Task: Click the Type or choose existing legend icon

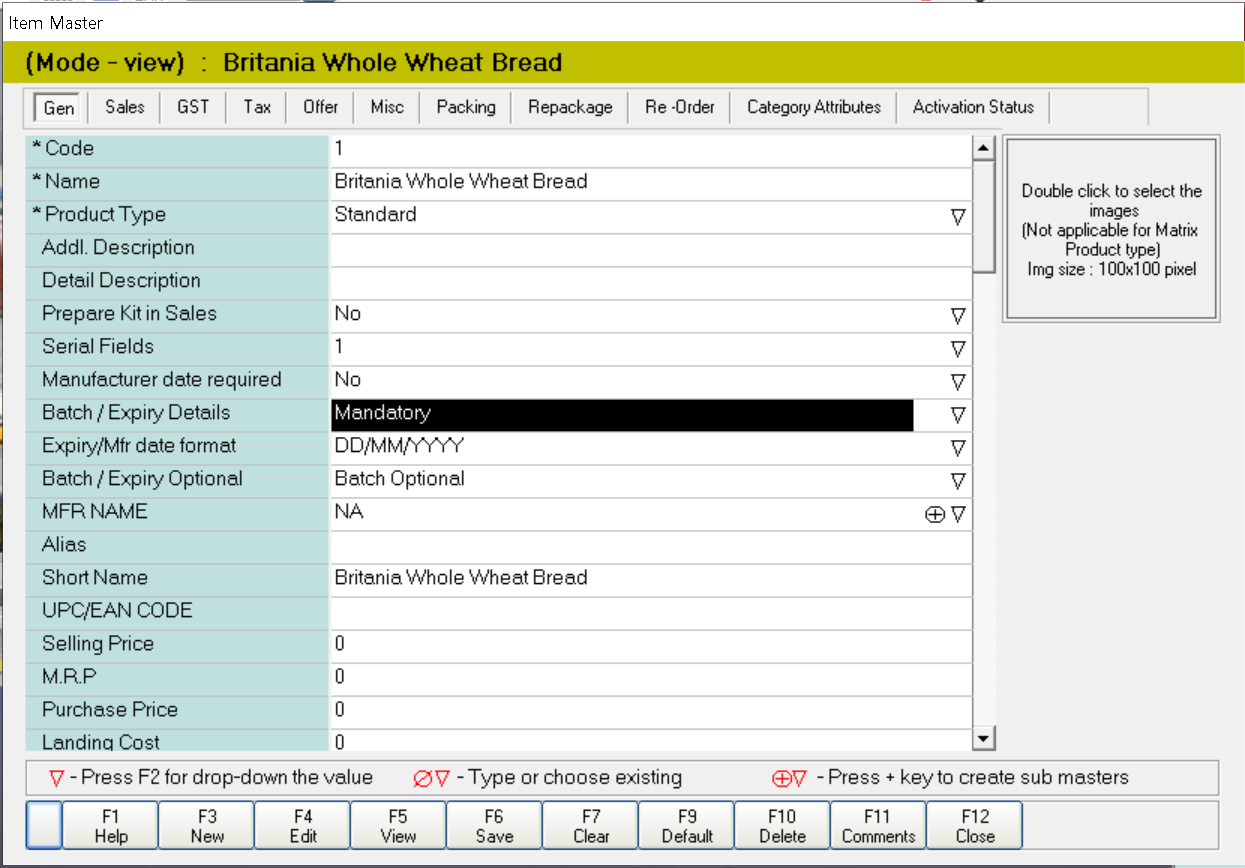Action: coord(432,778)
